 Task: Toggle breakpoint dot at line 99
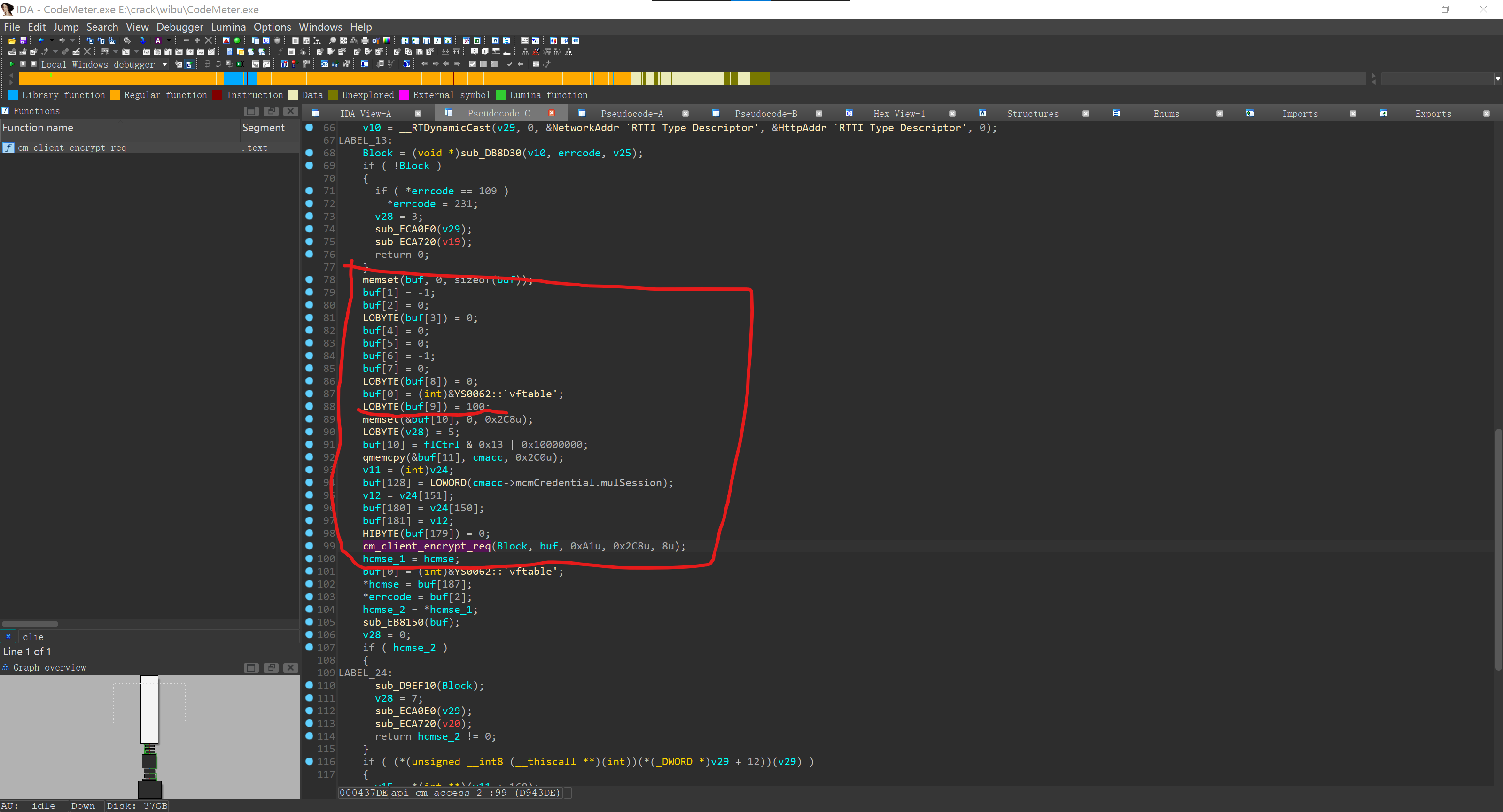[x=309, y=546]
